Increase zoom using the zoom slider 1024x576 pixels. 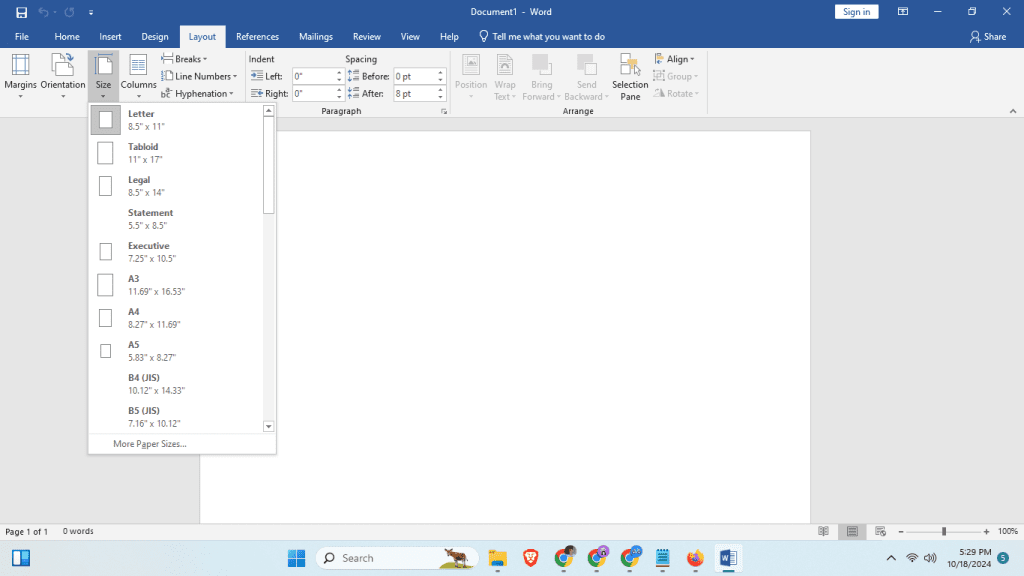(x=986, y=531)
